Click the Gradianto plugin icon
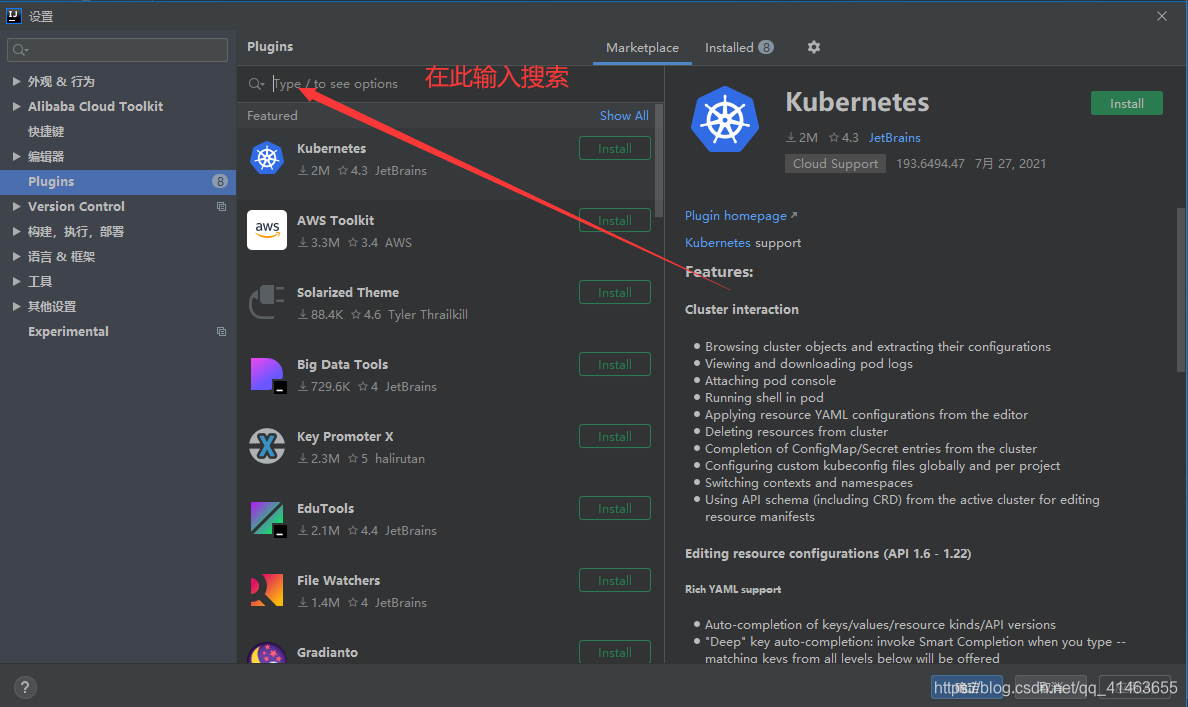 click(x=267, y=653)
